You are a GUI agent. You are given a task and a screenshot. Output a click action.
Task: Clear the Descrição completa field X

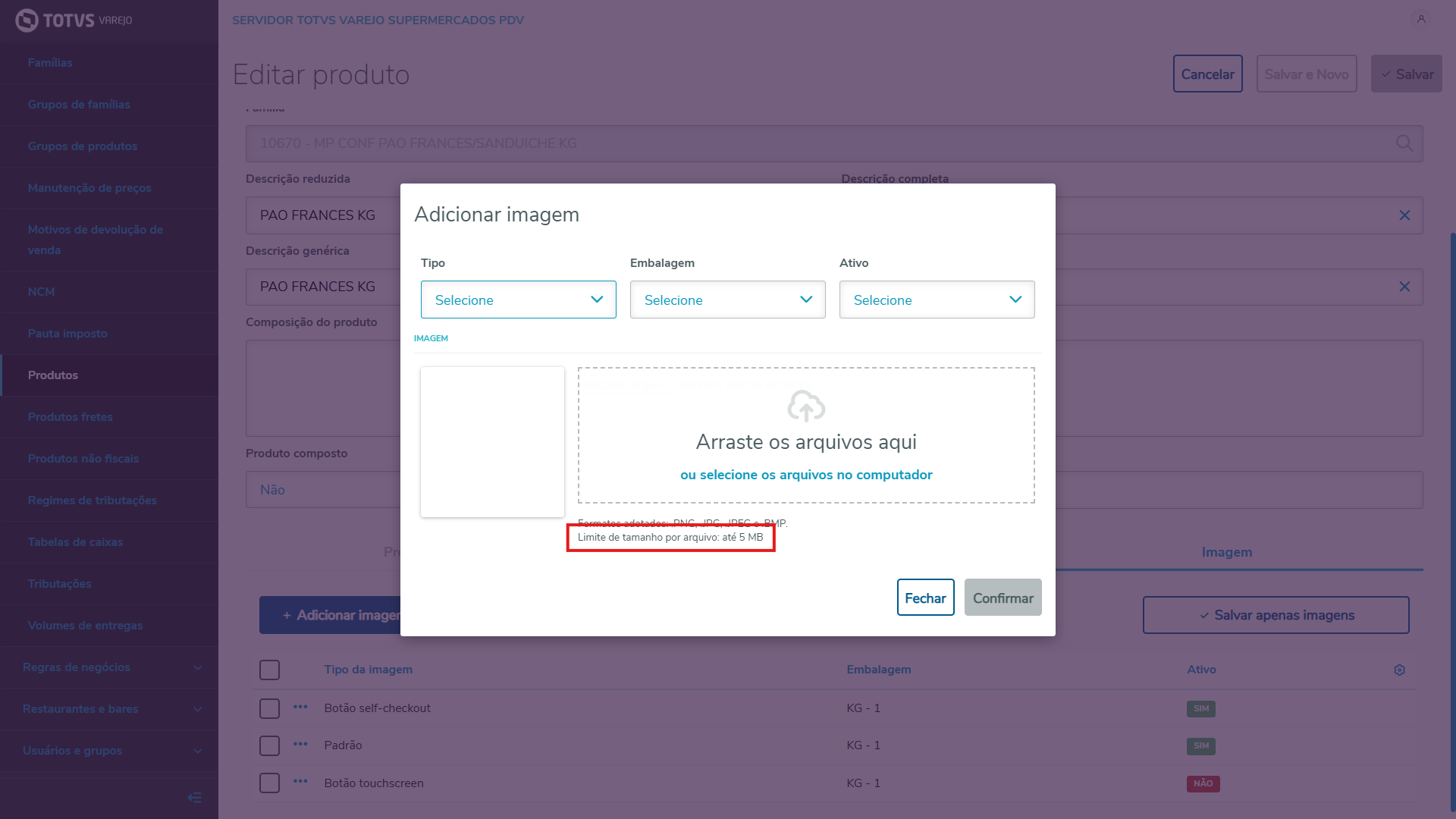tap(1404, 215)
